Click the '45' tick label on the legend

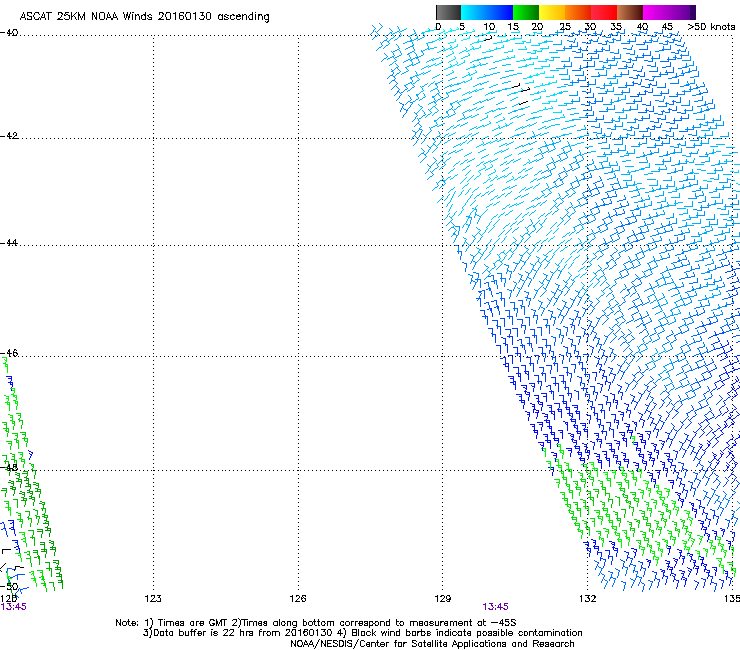[667, 27]
